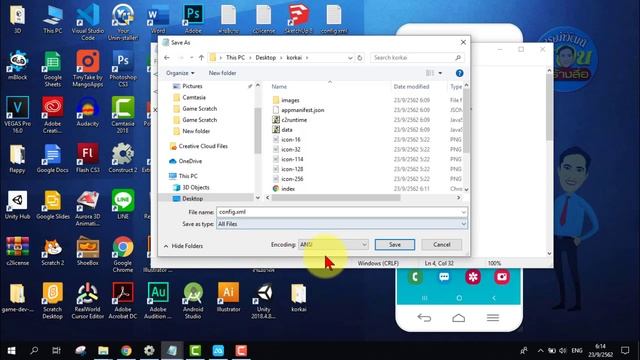Open the Construct 2 desktop icon
This screenshot has height=360, width=640.
122,158
